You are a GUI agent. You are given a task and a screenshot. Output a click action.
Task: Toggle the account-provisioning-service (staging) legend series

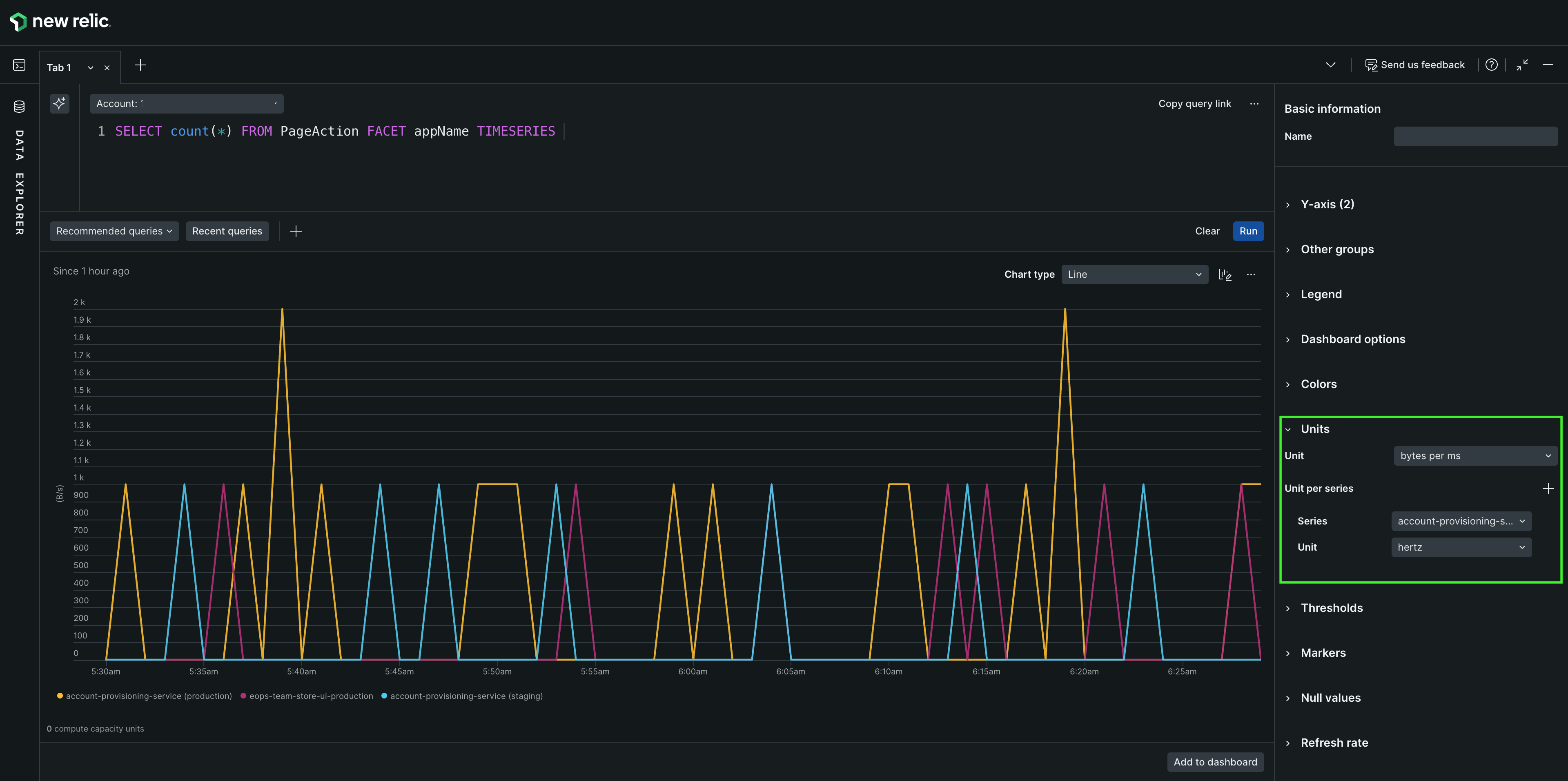pos(465,696)
